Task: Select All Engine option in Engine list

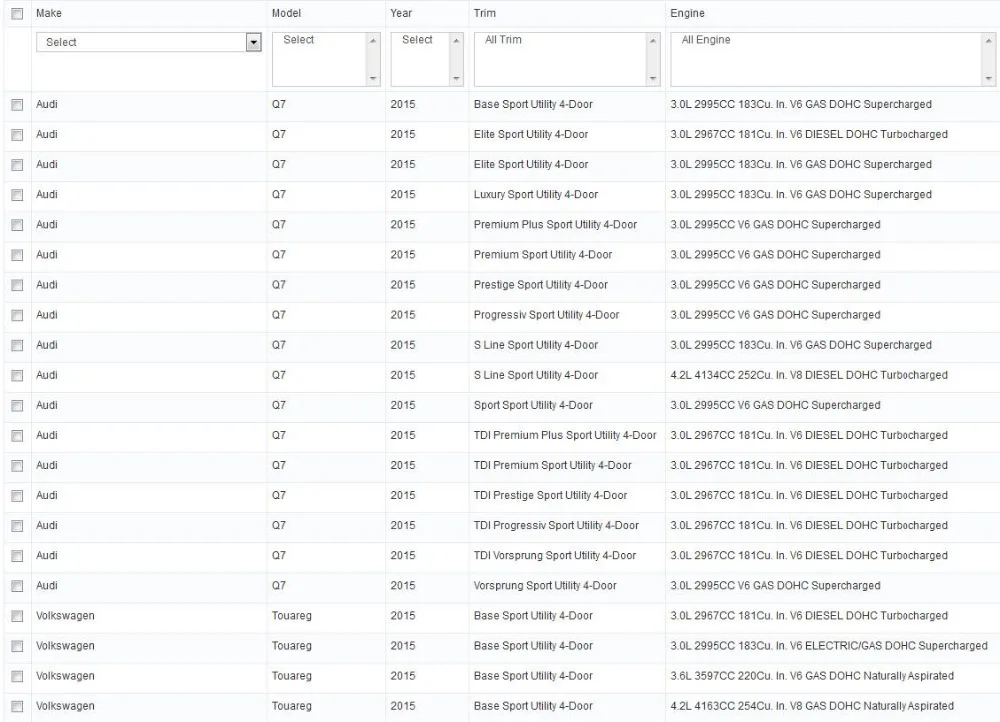Action: pyautogui.click(x=705, y=40)
